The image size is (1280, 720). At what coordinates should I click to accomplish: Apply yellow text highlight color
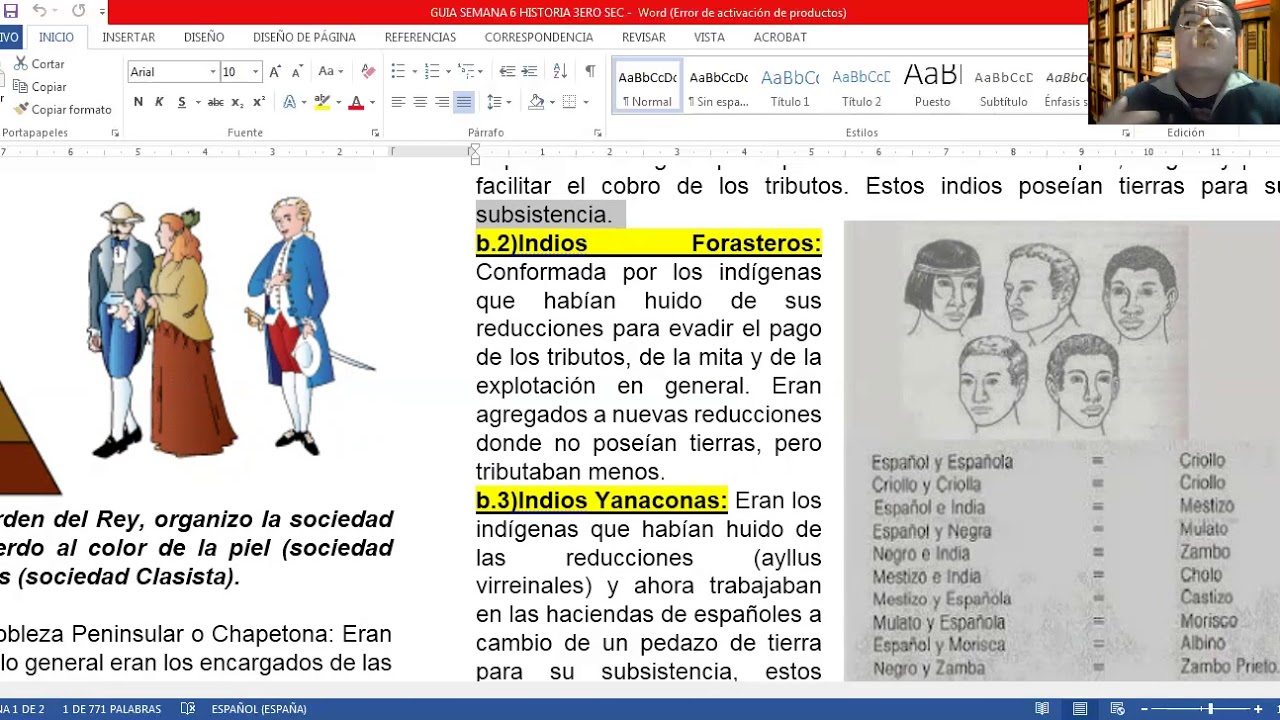point(321,102)
